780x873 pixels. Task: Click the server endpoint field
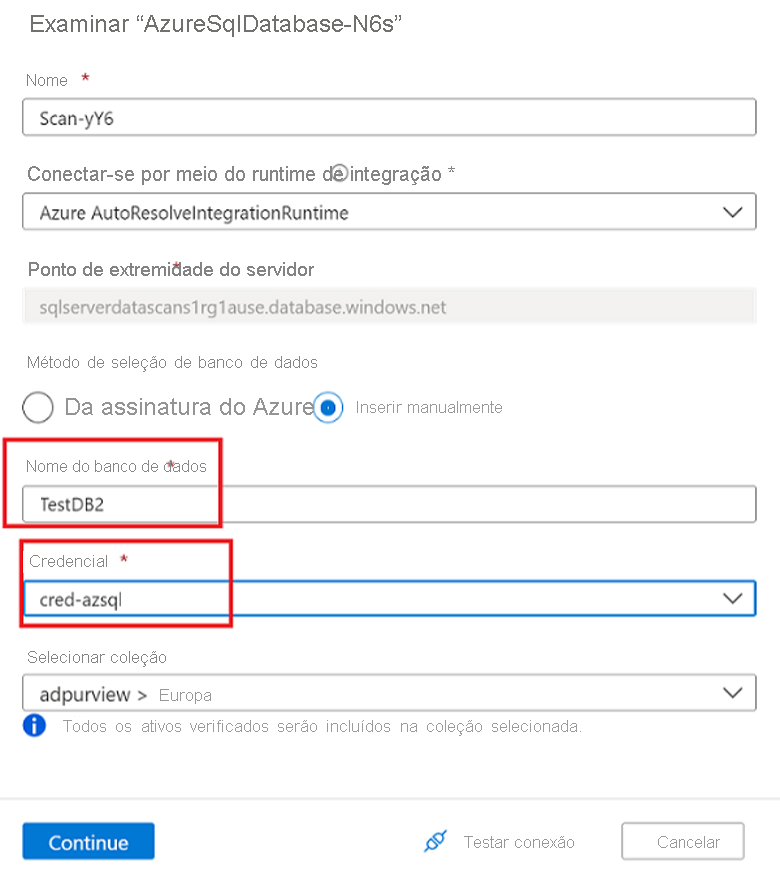[390, 307]
